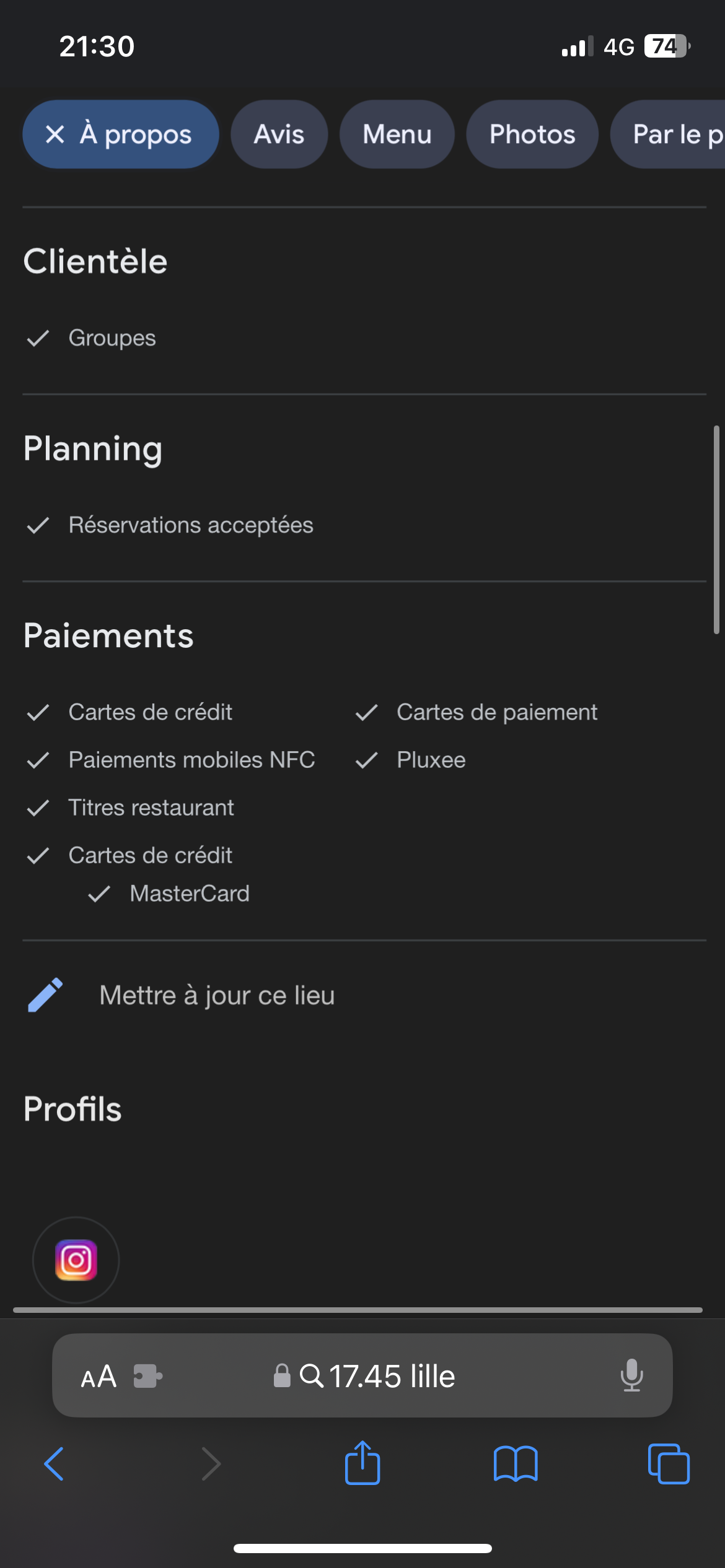Tap the microphone dictation icon
Viewport: 725px width, 1568px height.
tap(631, 1375)
